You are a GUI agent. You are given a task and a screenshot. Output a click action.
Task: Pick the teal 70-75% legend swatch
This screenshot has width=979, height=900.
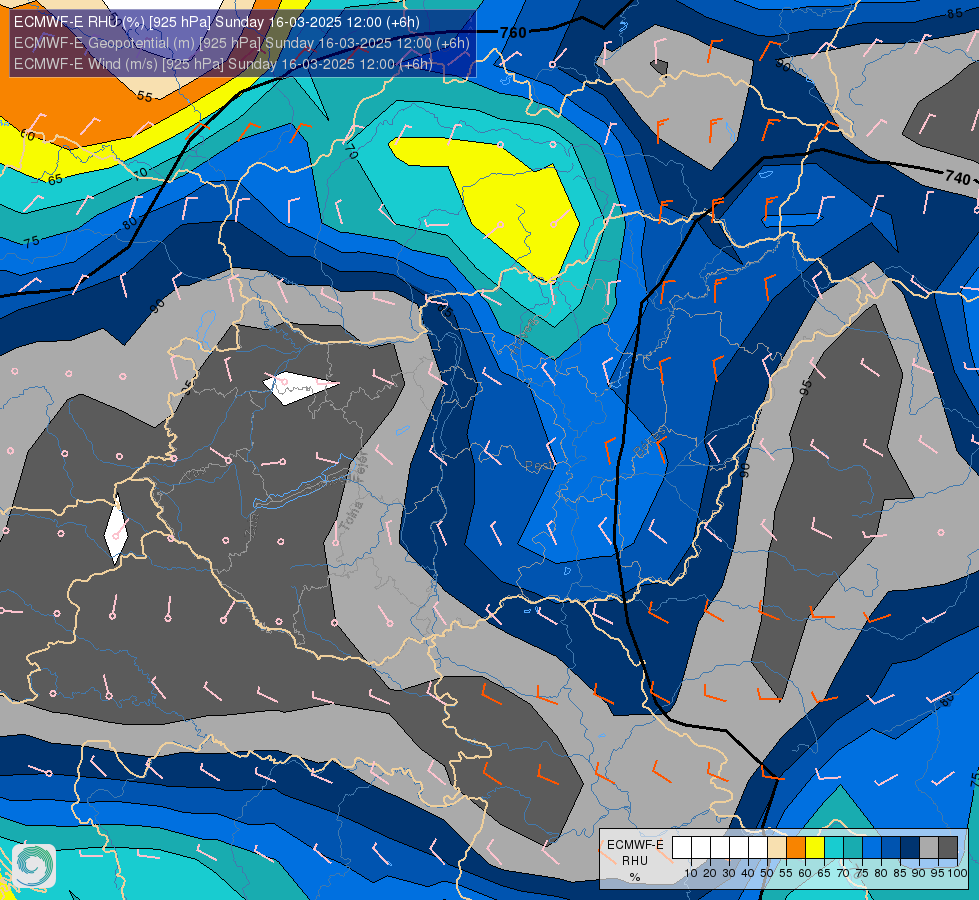853,847
